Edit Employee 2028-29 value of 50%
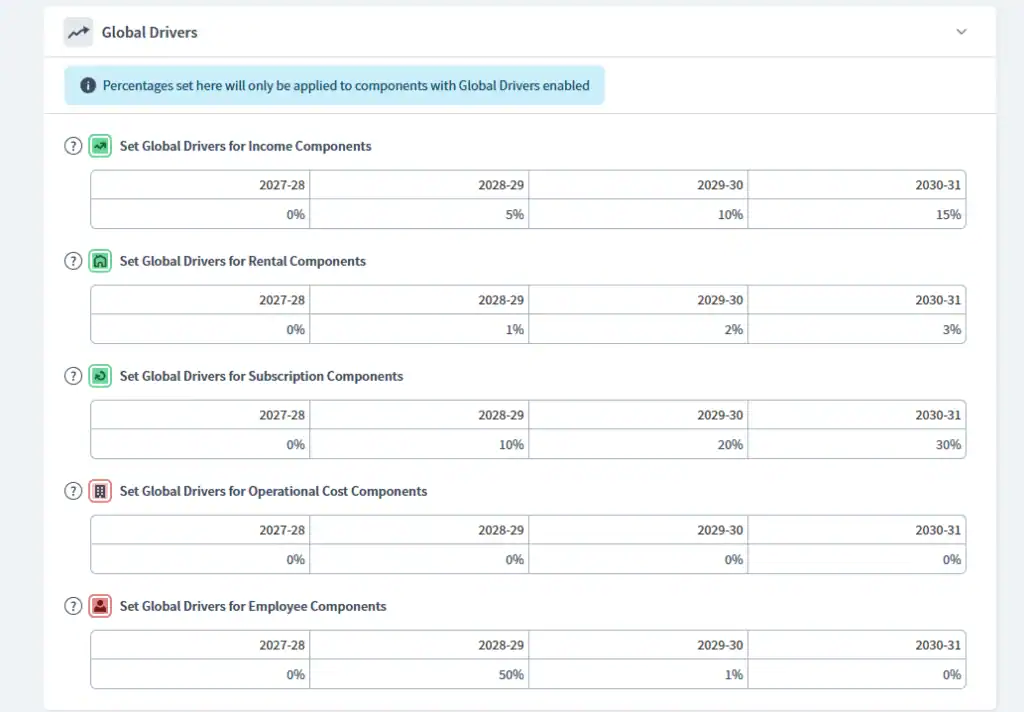Screen dimensions: 1024x712 [419, 674]
